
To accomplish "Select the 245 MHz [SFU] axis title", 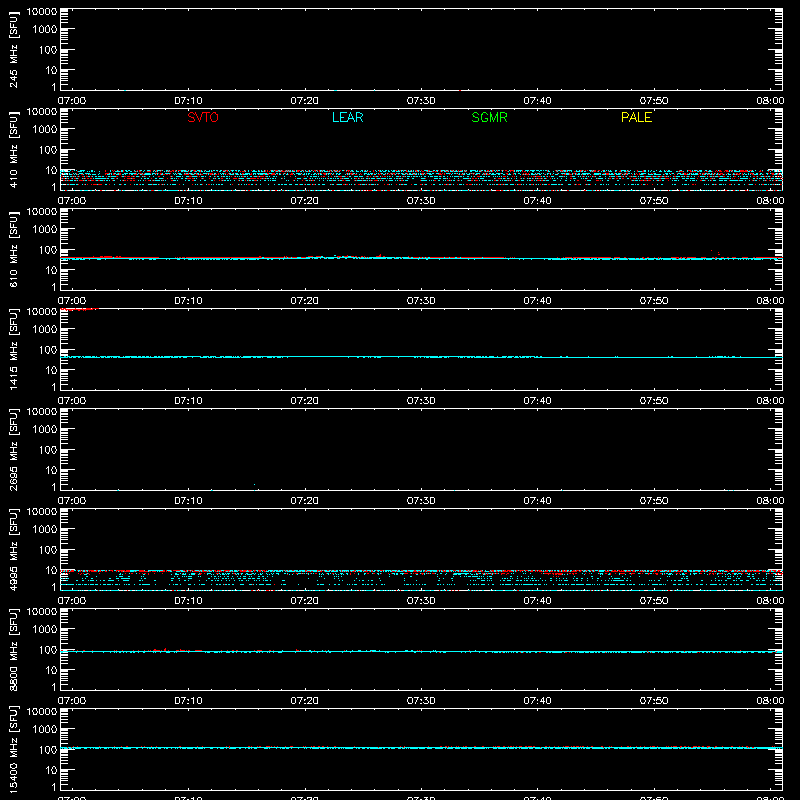I will point(13,49).
